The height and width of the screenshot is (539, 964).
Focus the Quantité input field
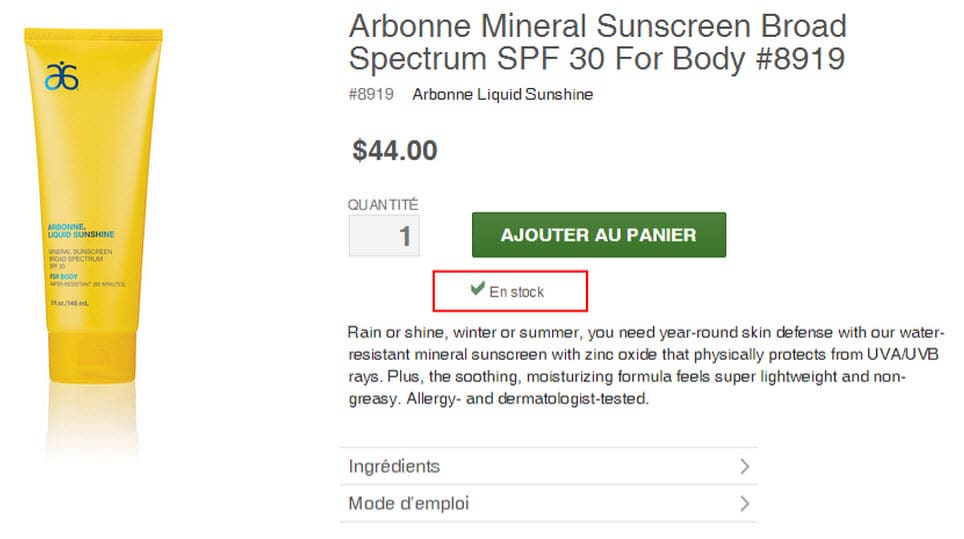point(384,236)
